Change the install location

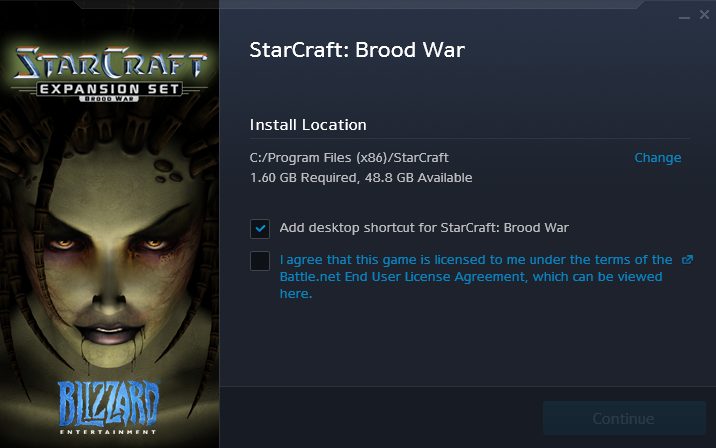pos(658,158)
